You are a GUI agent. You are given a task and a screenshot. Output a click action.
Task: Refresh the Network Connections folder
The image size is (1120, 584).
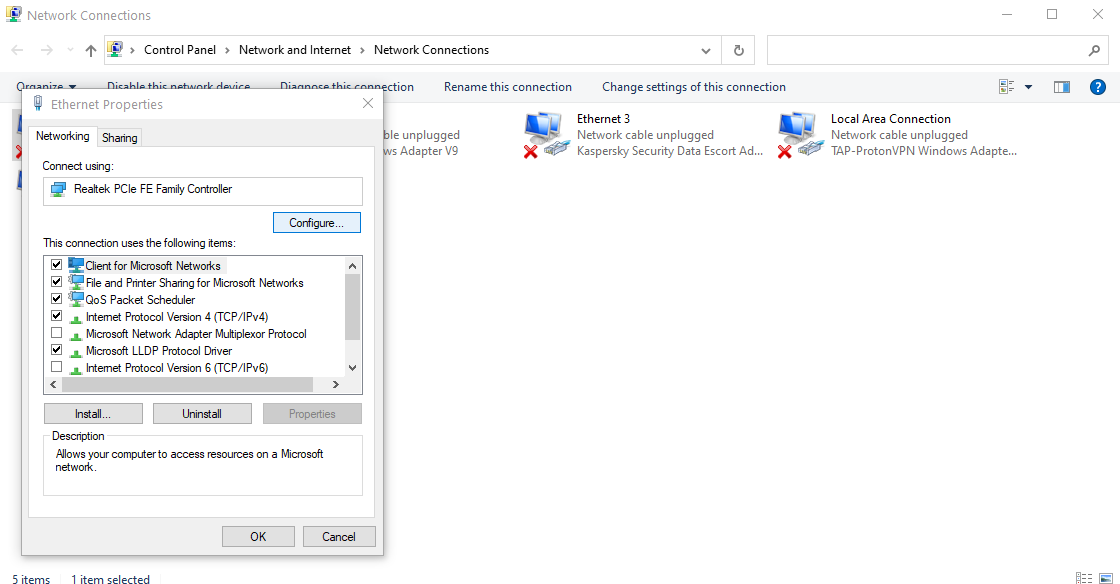(x=739, y=50)
